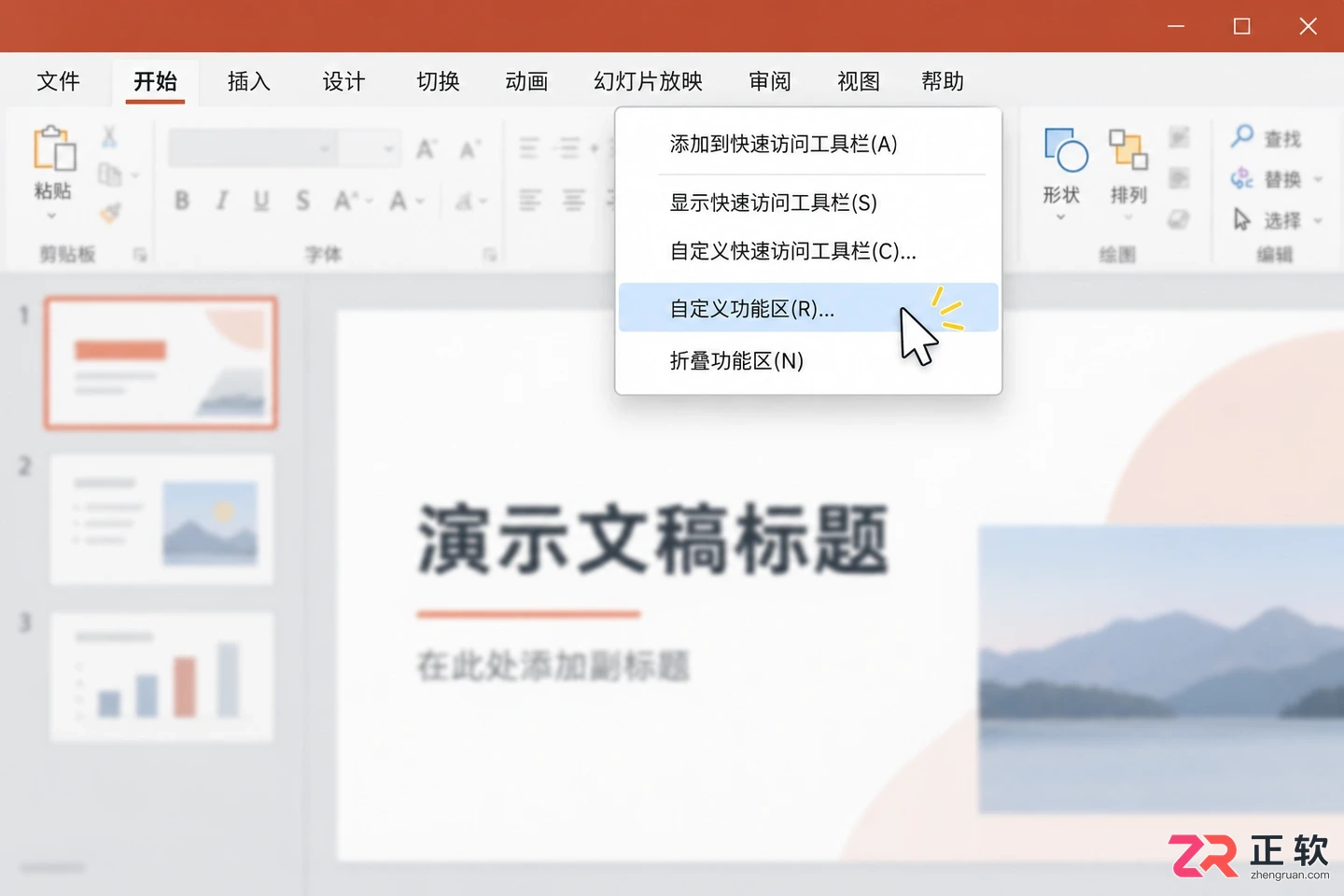Open the 审阅 ribbon tab
This screenshot has height=896, width=1344.
770,81
